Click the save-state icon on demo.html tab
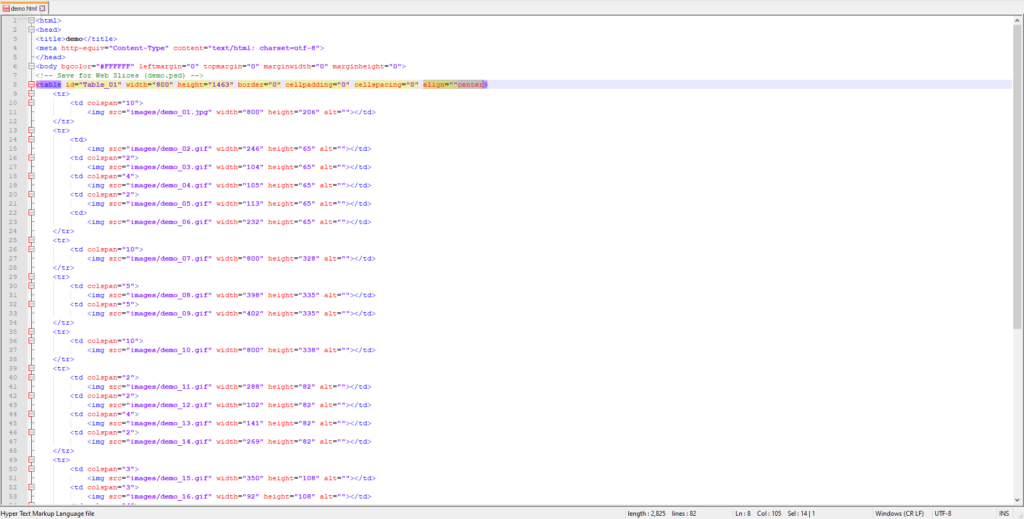1024x519 pixels. pos(6,8)
